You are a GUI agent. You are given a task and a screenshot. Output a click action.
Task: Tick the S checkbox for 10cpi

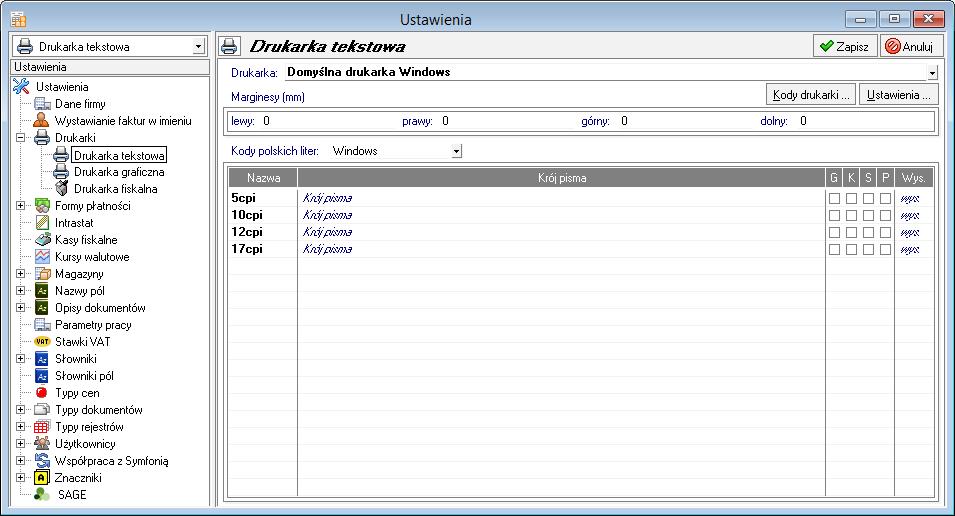click(869, 216)
